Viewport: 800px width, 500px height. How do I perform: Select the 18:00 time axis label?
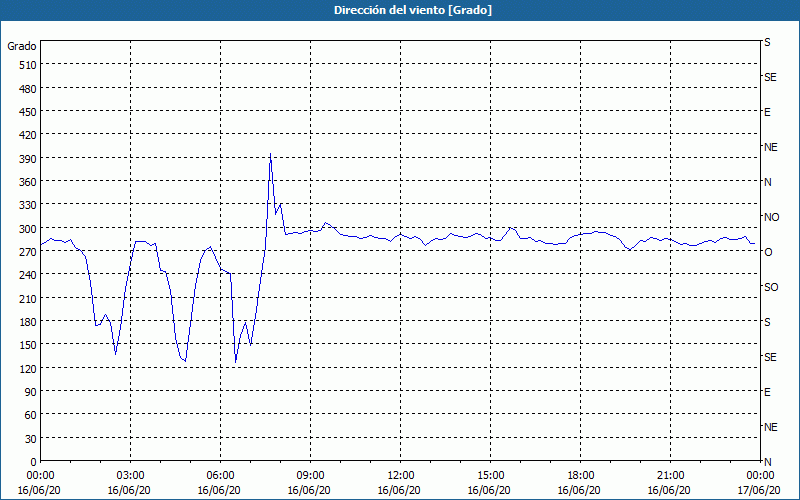580,476
